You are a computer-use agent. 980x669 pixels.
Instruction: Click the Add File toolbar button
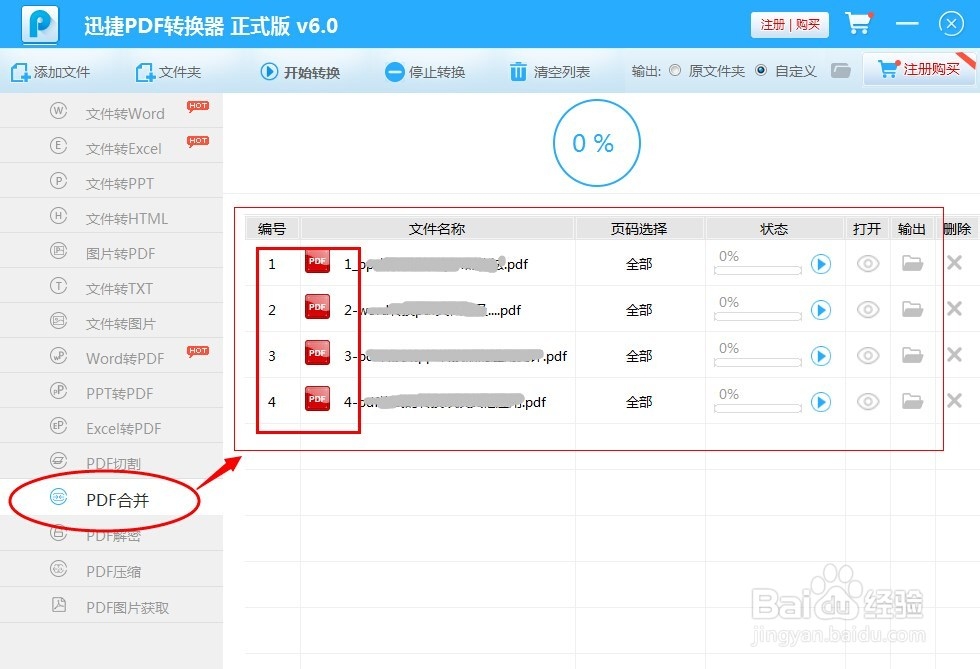click(51, 72)
